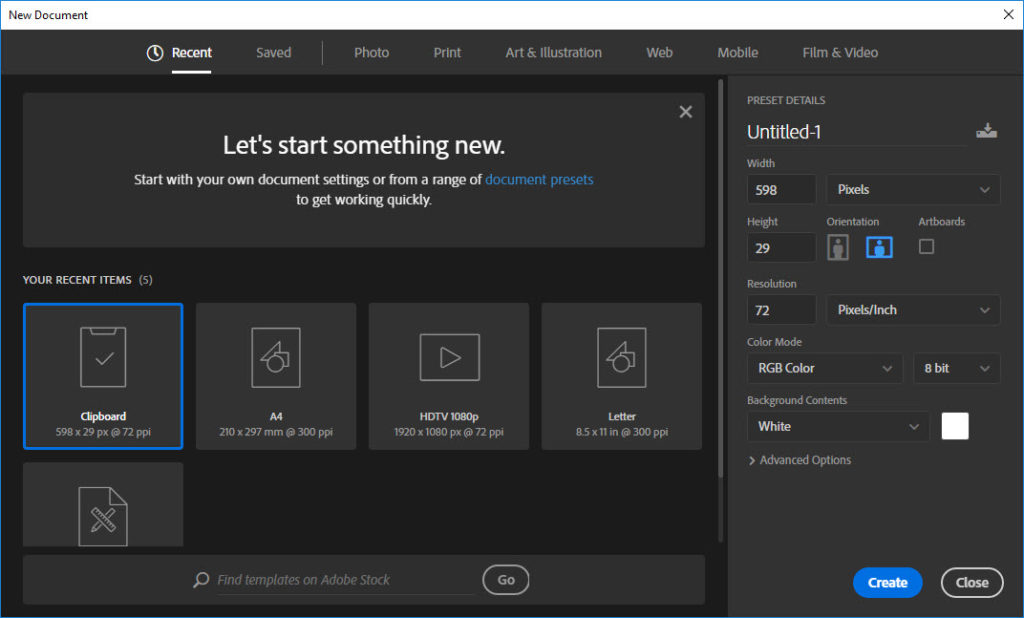Open the width units Pixels dropdown
Viewport: 1024px width, 618px height.
912,189
